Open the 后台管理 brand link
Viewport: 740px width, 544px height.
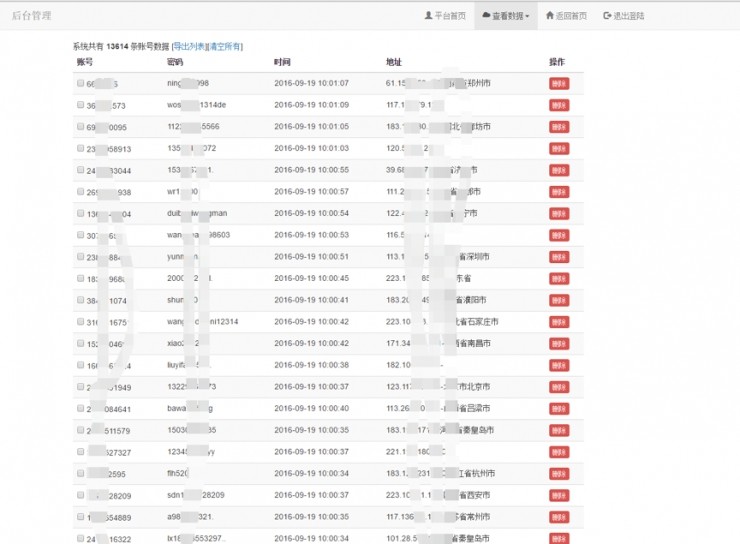coord(33,16)
